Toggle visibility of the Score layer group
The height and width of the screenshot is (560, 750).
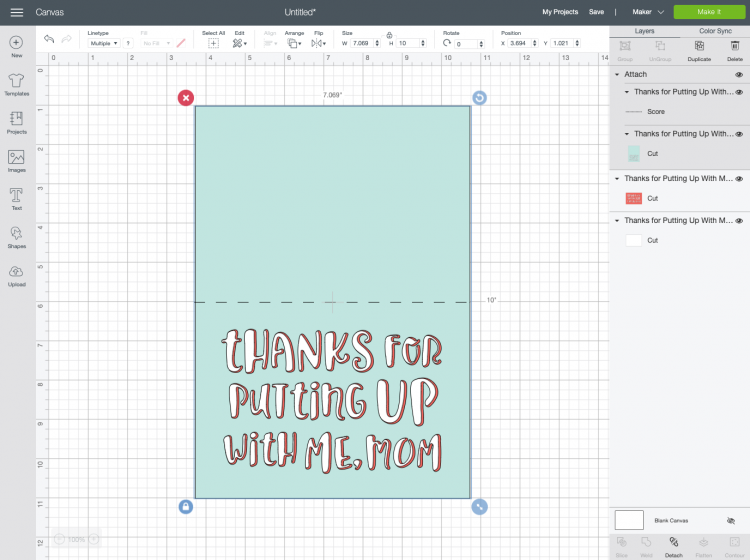(739, 92)
